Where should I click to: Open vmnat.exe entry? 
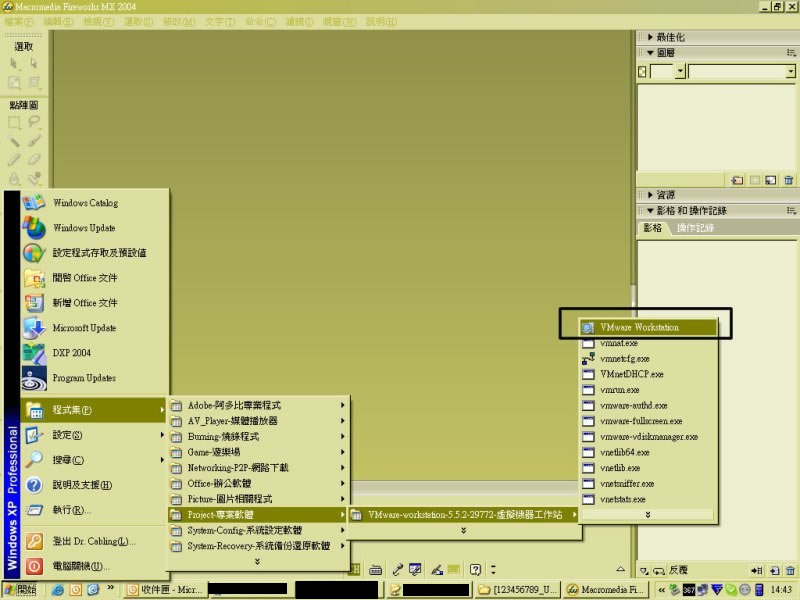pyautogui.click(x=648, y=343)
